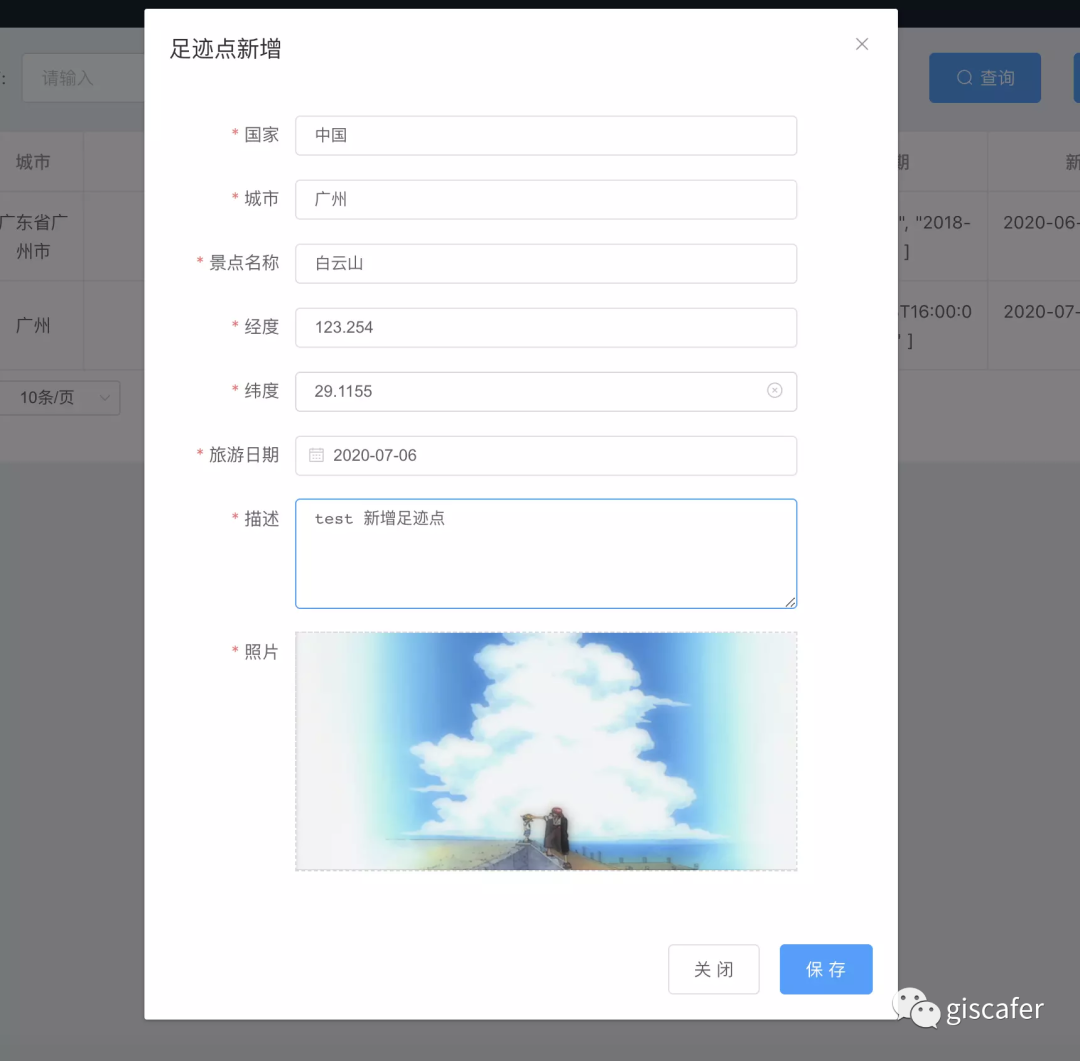Open the 10条/页 page size dropdown
Viewport: 1080px width, 1061px height.
pyautogui.click(x=59, y=398)
